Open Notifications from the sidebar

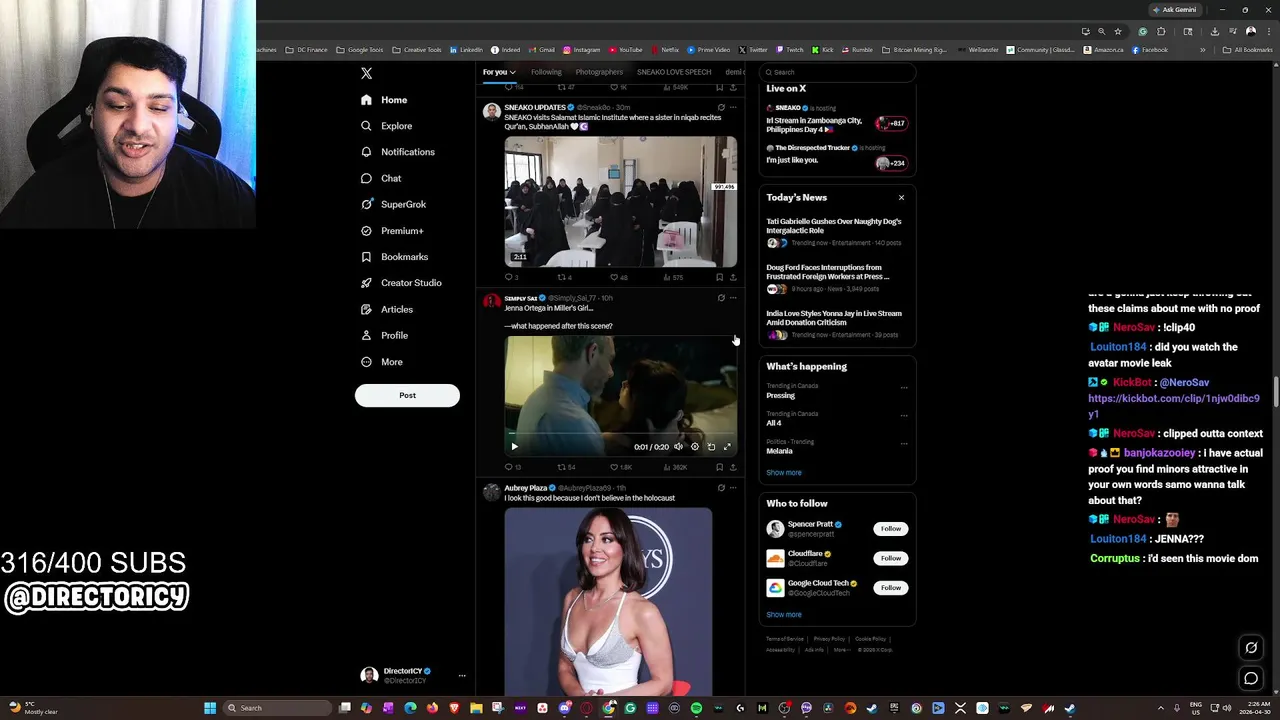coord(397,152)
